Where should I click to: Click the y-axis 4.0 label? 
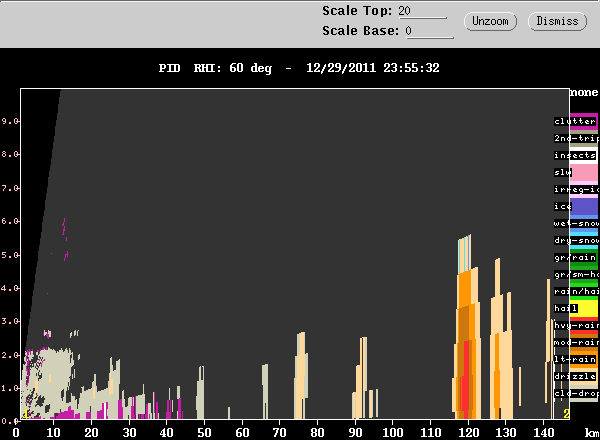tap(10, 288)
